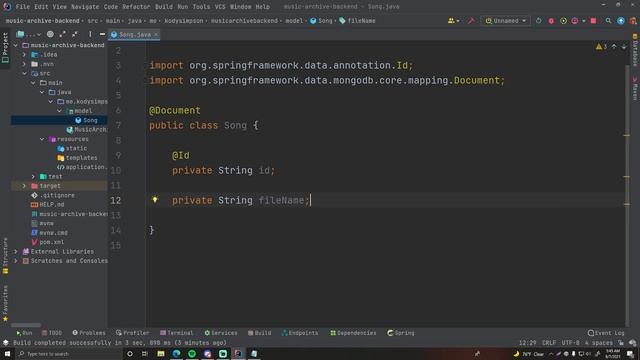The width and height of the screenshot is (640, 360).
Task: Close the Song.java tab
Action: point(156,35)
